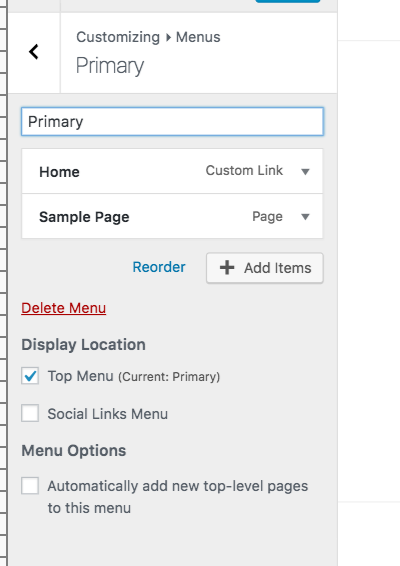Click the Social Links Menu label text
This screenshot has width=400, height=566.
click(108, 414)
